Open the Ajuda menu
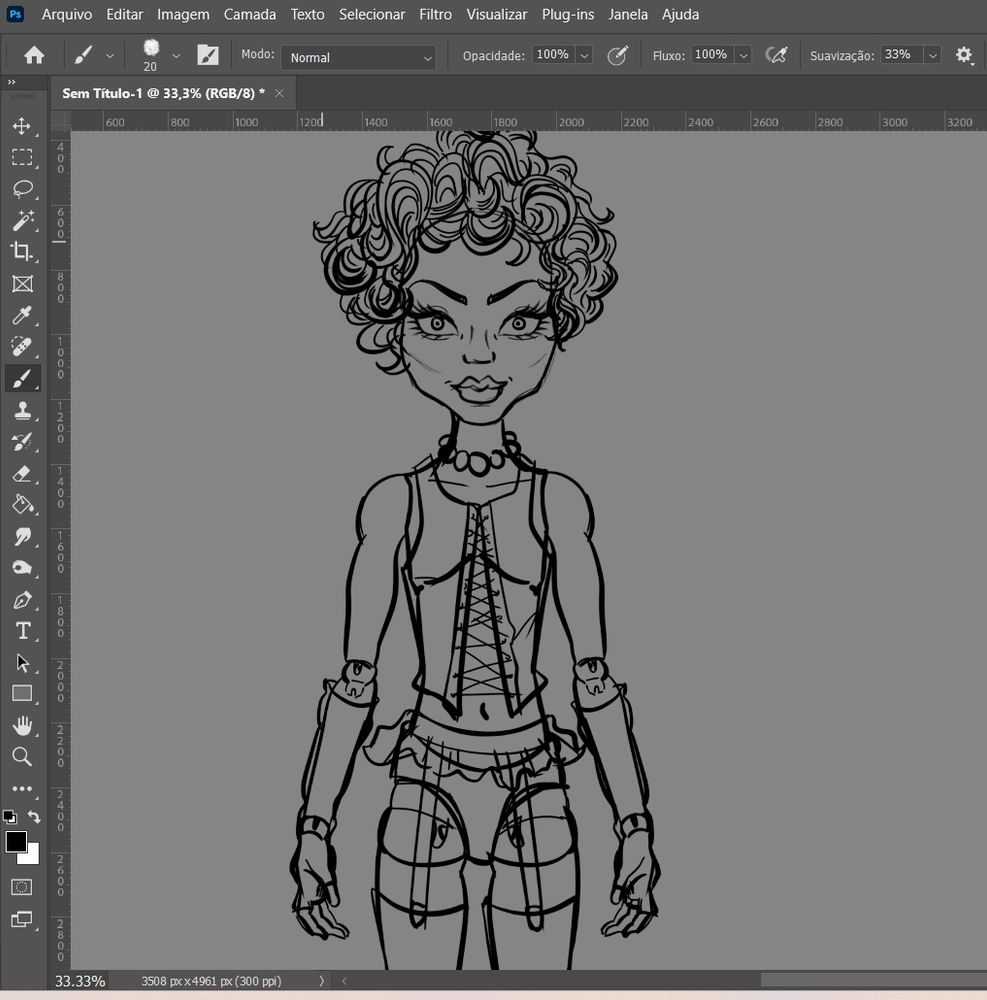Image resolution: width=987 pixels, height=1000 pixels. 680,14
